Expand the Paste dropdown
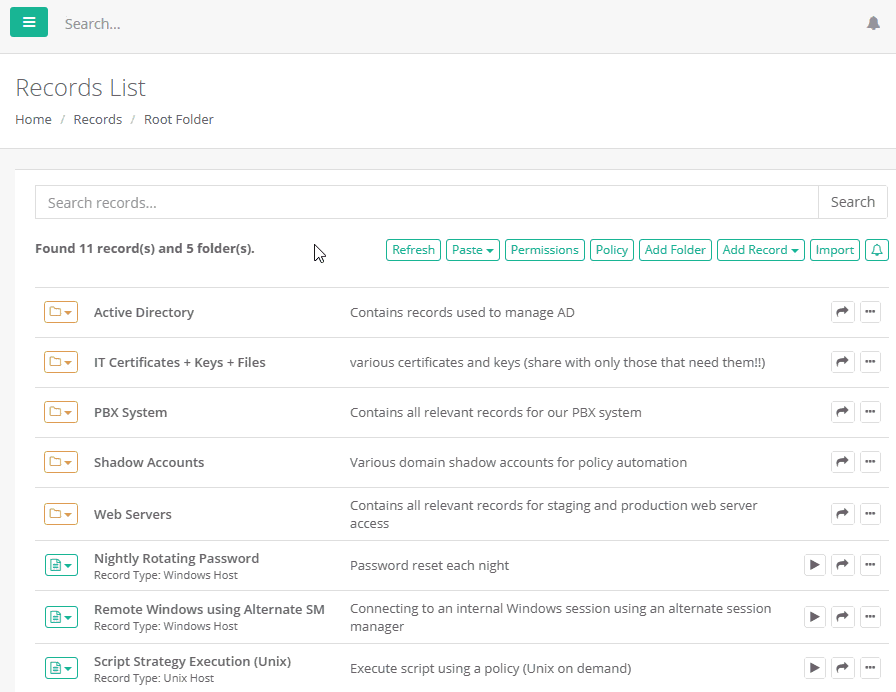Image resolution: width=896 pixels, height=692 pixels. pos(474,250)
